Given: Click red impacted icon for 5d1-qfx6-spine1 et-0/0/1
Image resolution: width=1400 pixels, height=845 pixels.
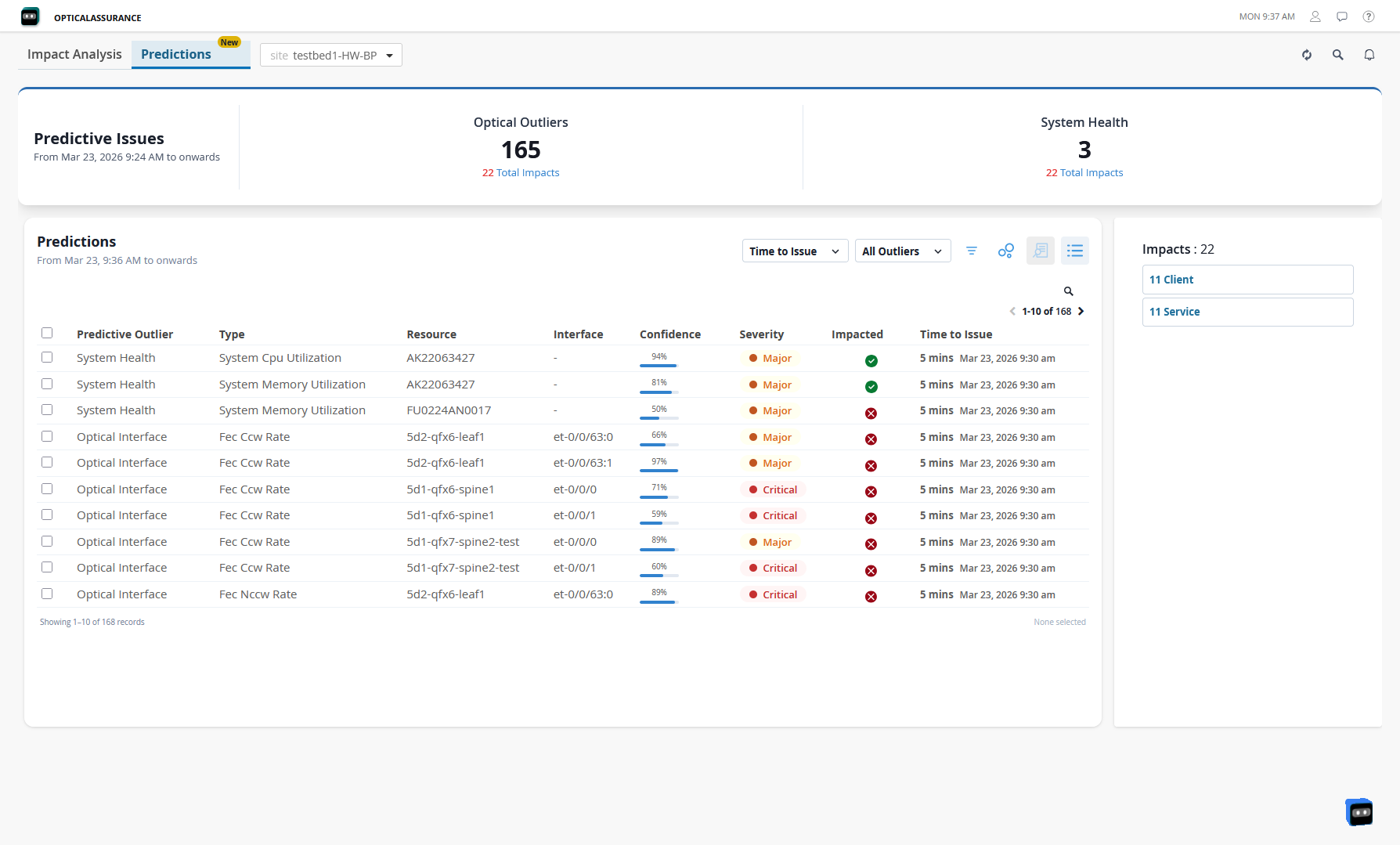Looking at the screenshot, I should 871,518.
